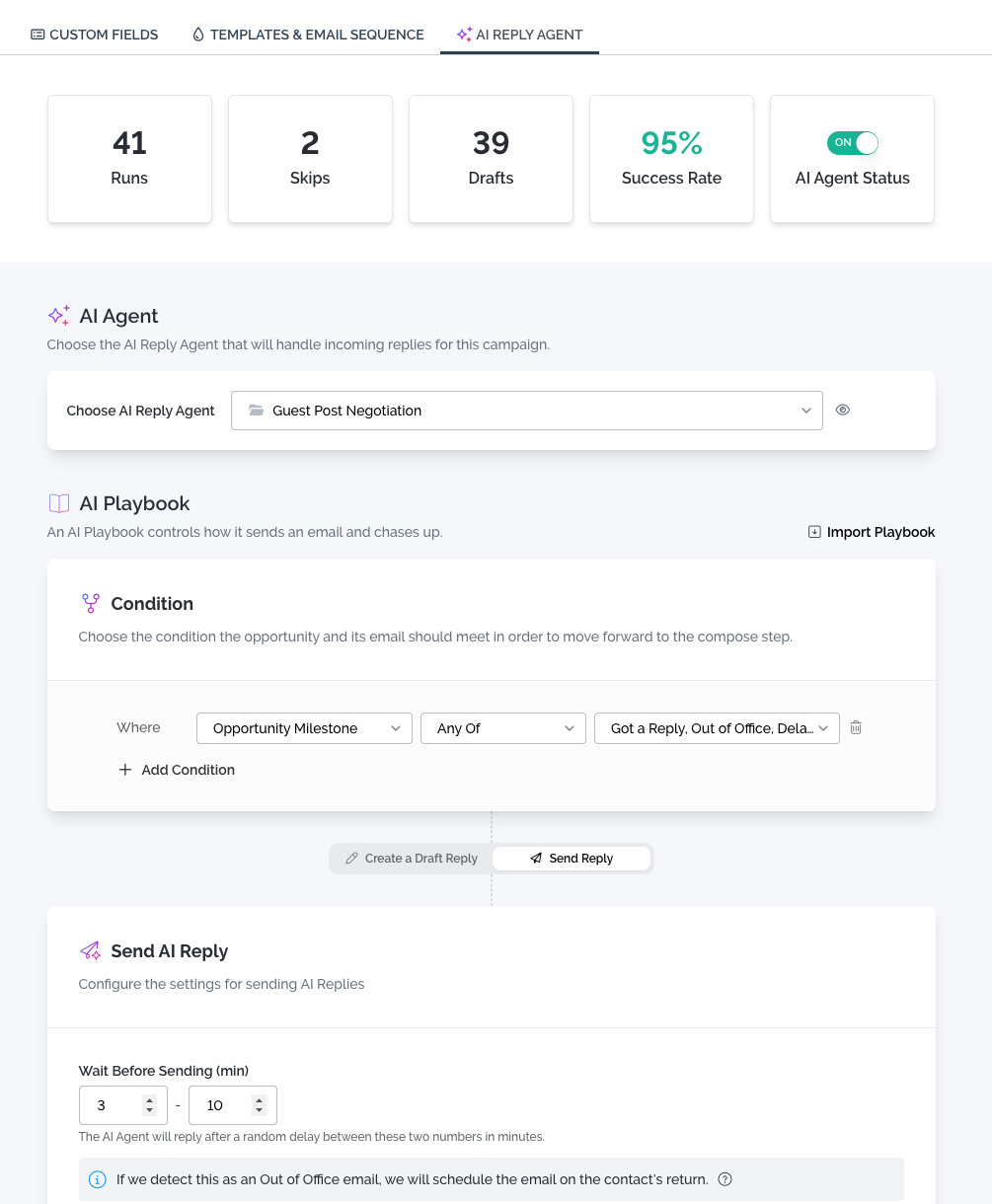Click the Send AI Reply heading text
Image resolution: width=992 pixels, height=1204 pixels.
coord(170,951)
